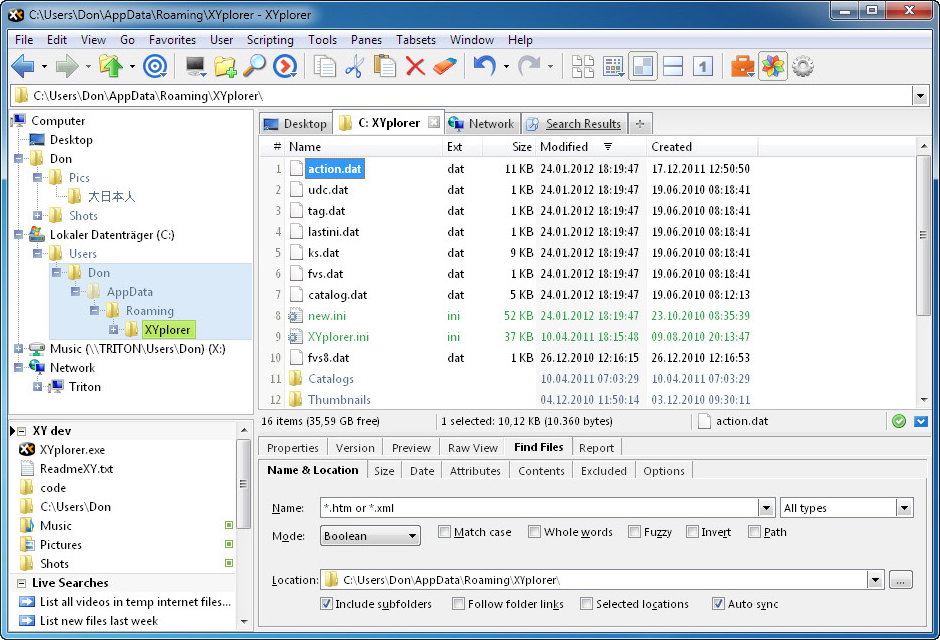This screenshot has width=940, height=640.
Task: Select the XYplorer.ini file row
Action: point(339,337)
